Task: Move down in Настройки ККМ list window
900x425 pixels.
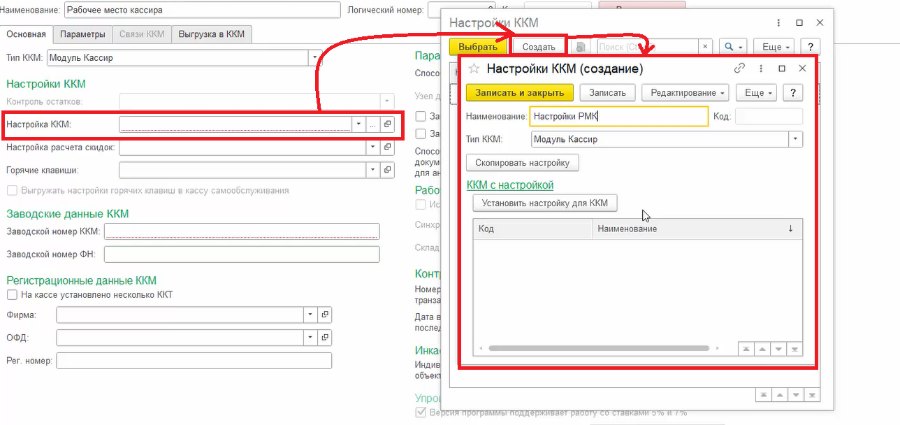Action: (x=795, y=395)
